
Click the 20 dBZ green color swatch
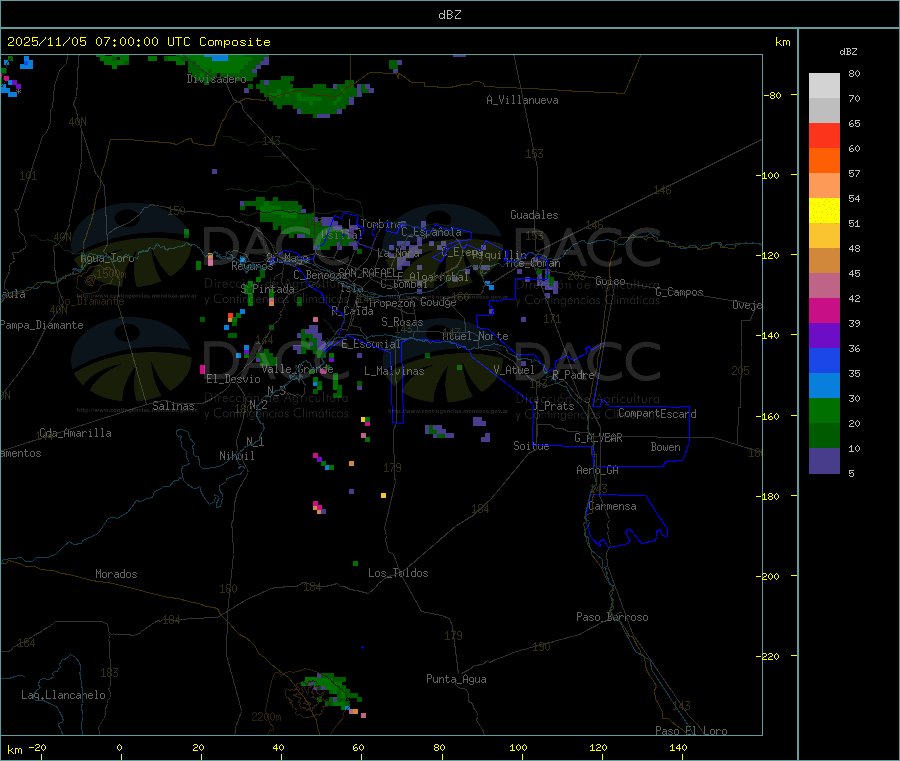[x=824, y=410]
